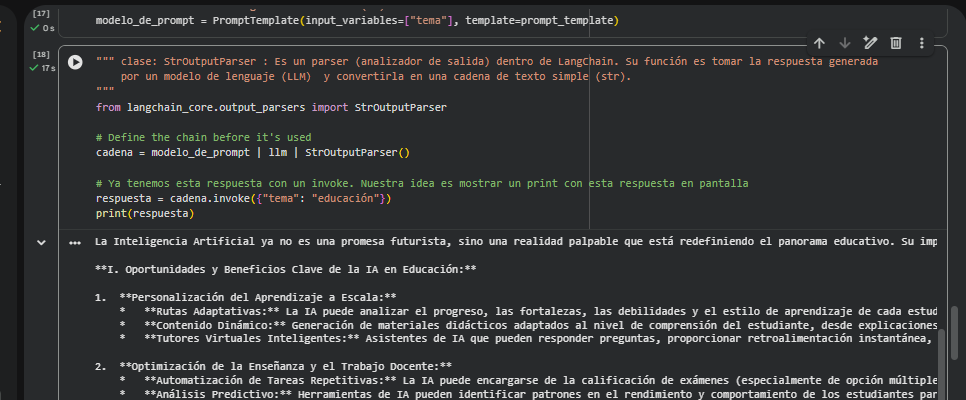Image resolution: width=966 pixels, height=400 pixels.
Task: Open AI edit pencil-sparkle tool in cell toolbar
Action: tap(870, 43)
